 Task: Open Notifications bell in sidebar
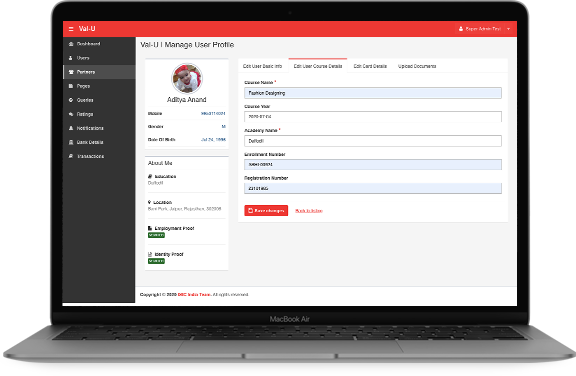coord(71,128)
